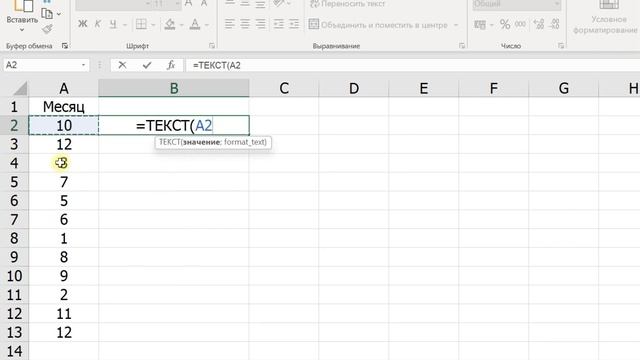This screenshot has width=640, height=360.
Task: Open the borders dropdown arrow
Action: click(153, 25)
